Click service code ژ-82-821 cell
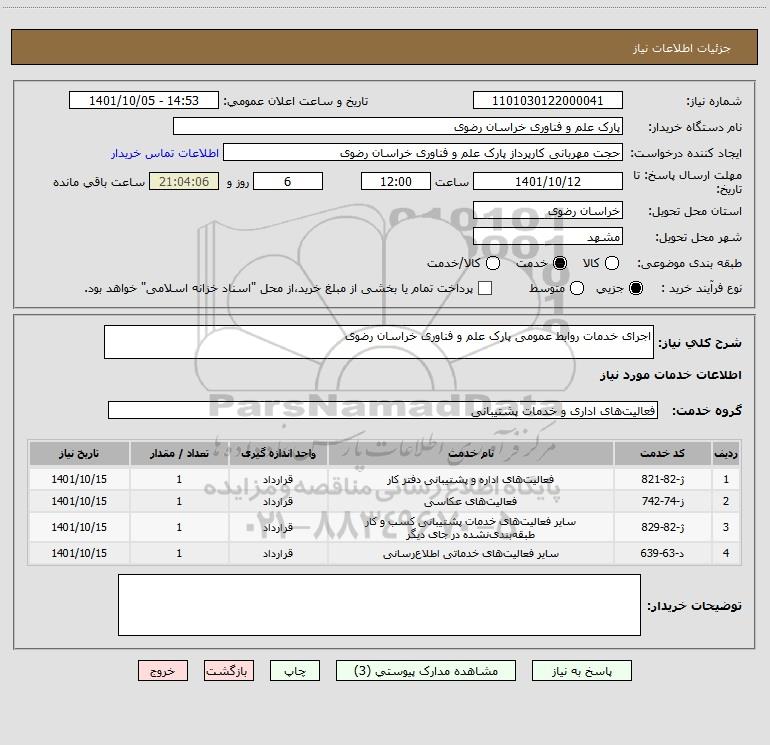The height and width of the screenshot is (745, 770). pyautogui.click(x=662, y=479)
